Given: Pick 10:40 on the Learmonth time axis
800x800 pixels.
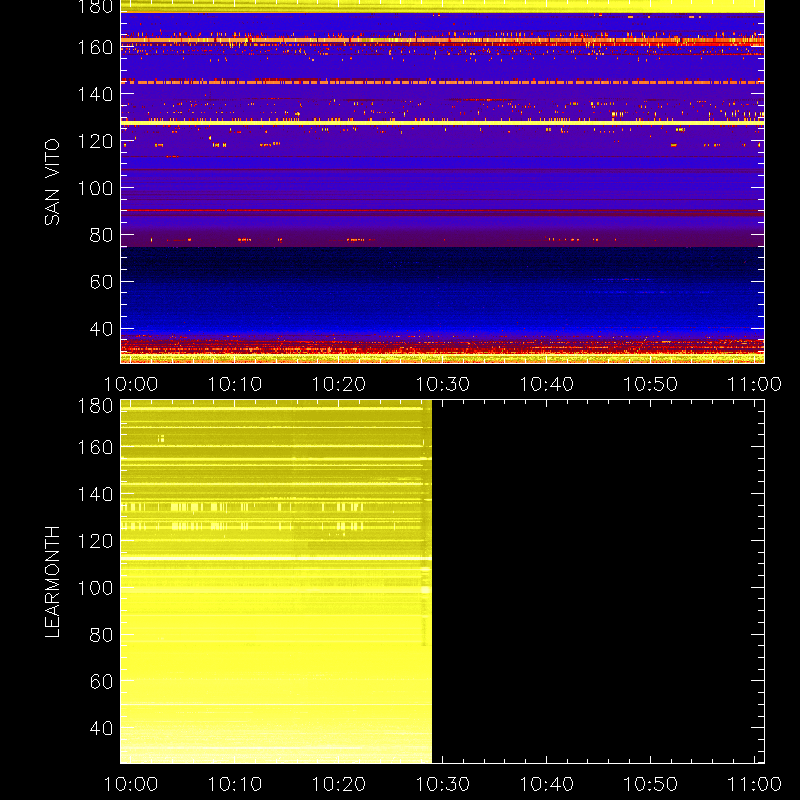Looking at the screenshot, I should point(546,784).
